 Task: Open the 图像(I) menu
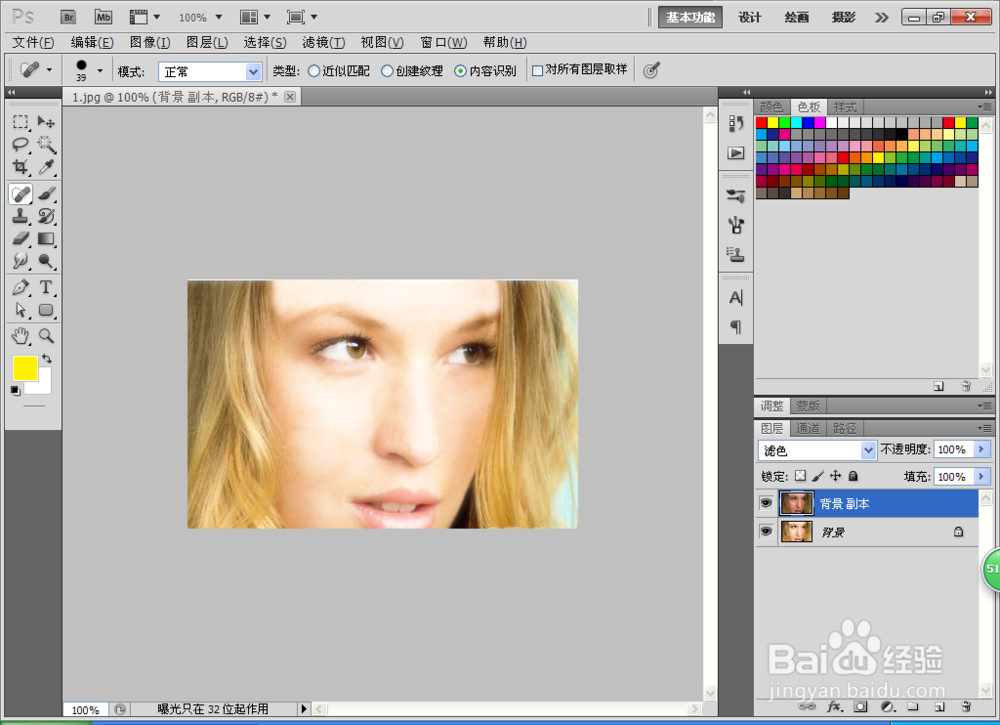click(150, 43)
